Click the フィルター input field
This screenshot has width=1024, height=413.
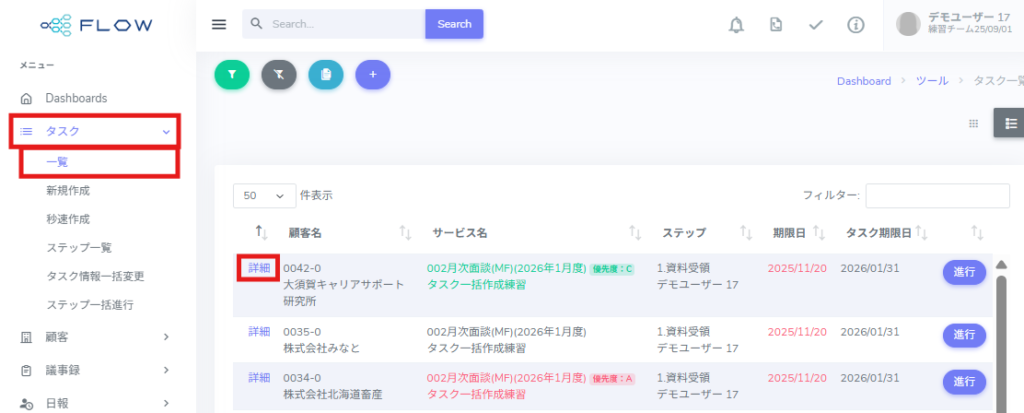pyautogui.click(x=937, y=196)
